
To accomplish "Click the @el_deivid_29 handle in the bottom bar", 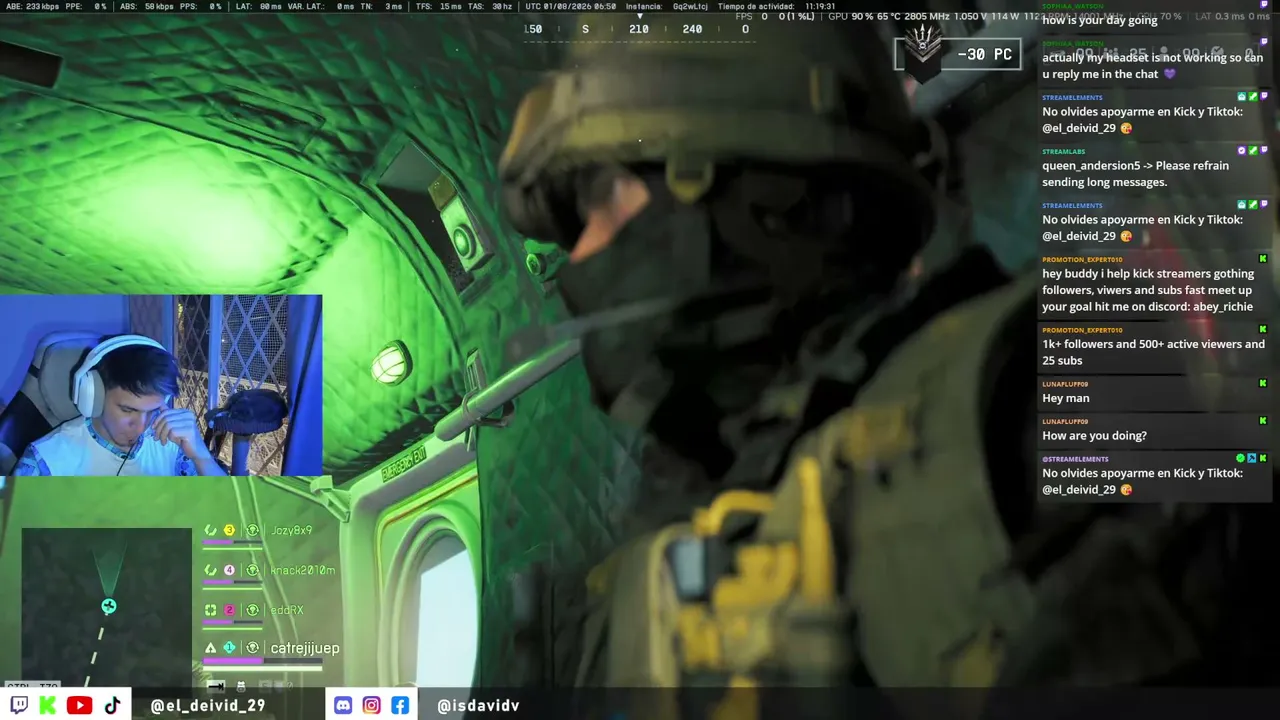I will (207, 706).
